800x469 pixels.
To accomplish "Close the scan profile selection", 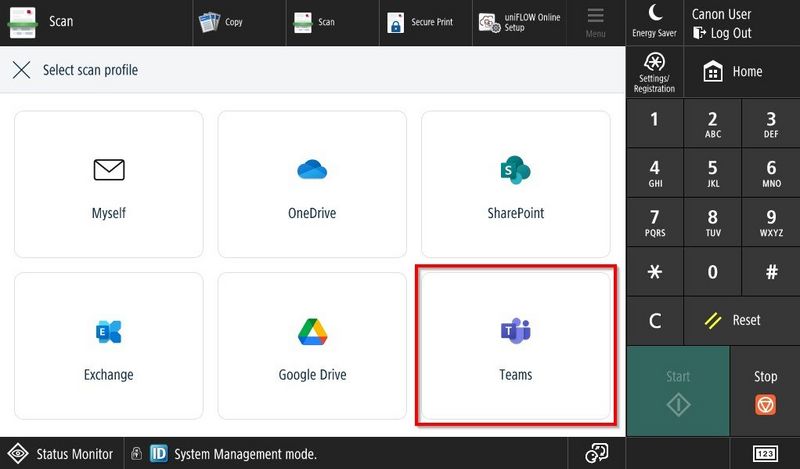I will click(x=21, y=71).
